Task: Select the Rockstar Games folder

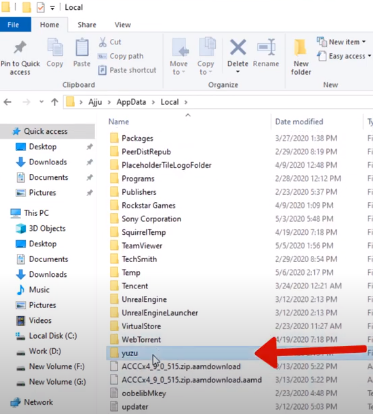Action: (x=148, y=205)
